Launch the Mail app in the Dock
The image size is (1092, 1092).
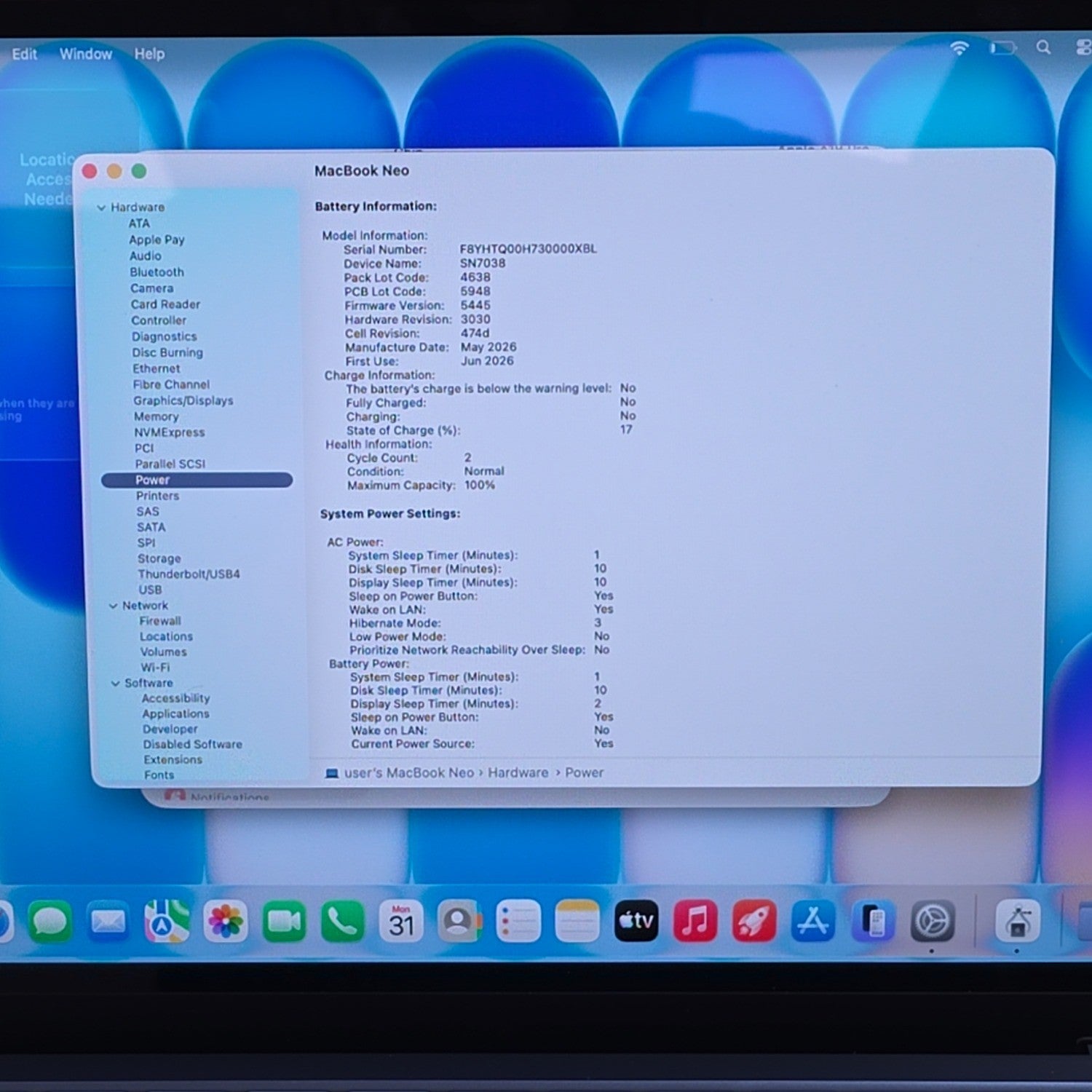click(108, 922)
